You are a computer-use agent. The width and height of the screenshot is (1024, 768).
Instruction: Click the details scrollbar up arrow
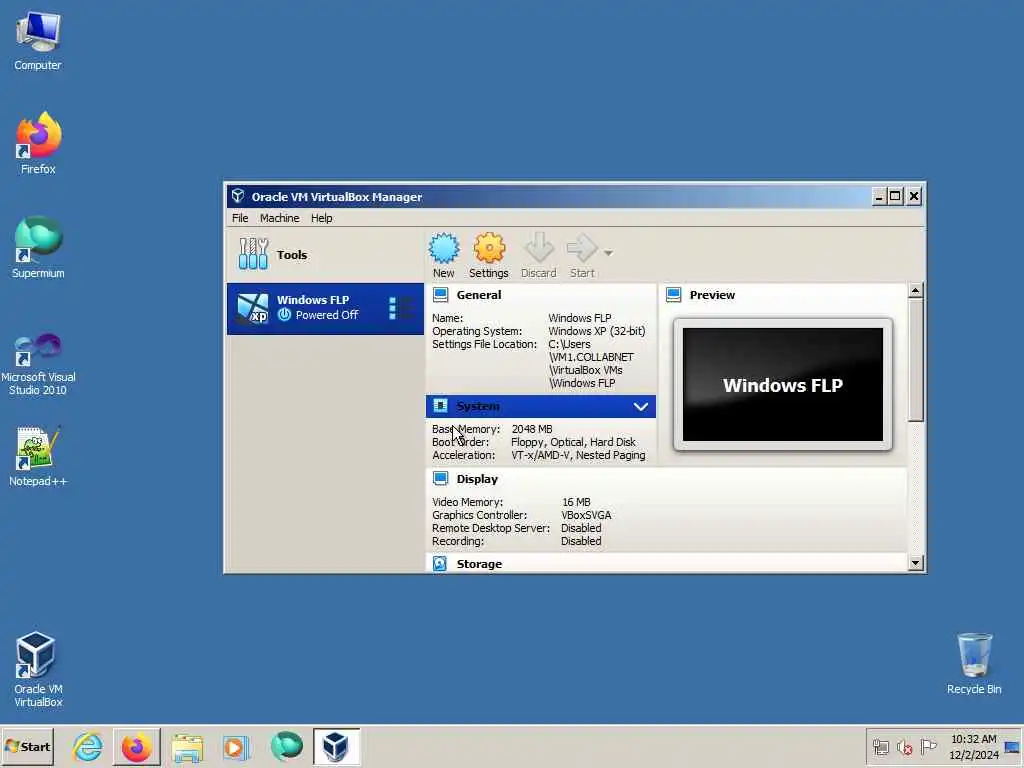click(916, 291)
